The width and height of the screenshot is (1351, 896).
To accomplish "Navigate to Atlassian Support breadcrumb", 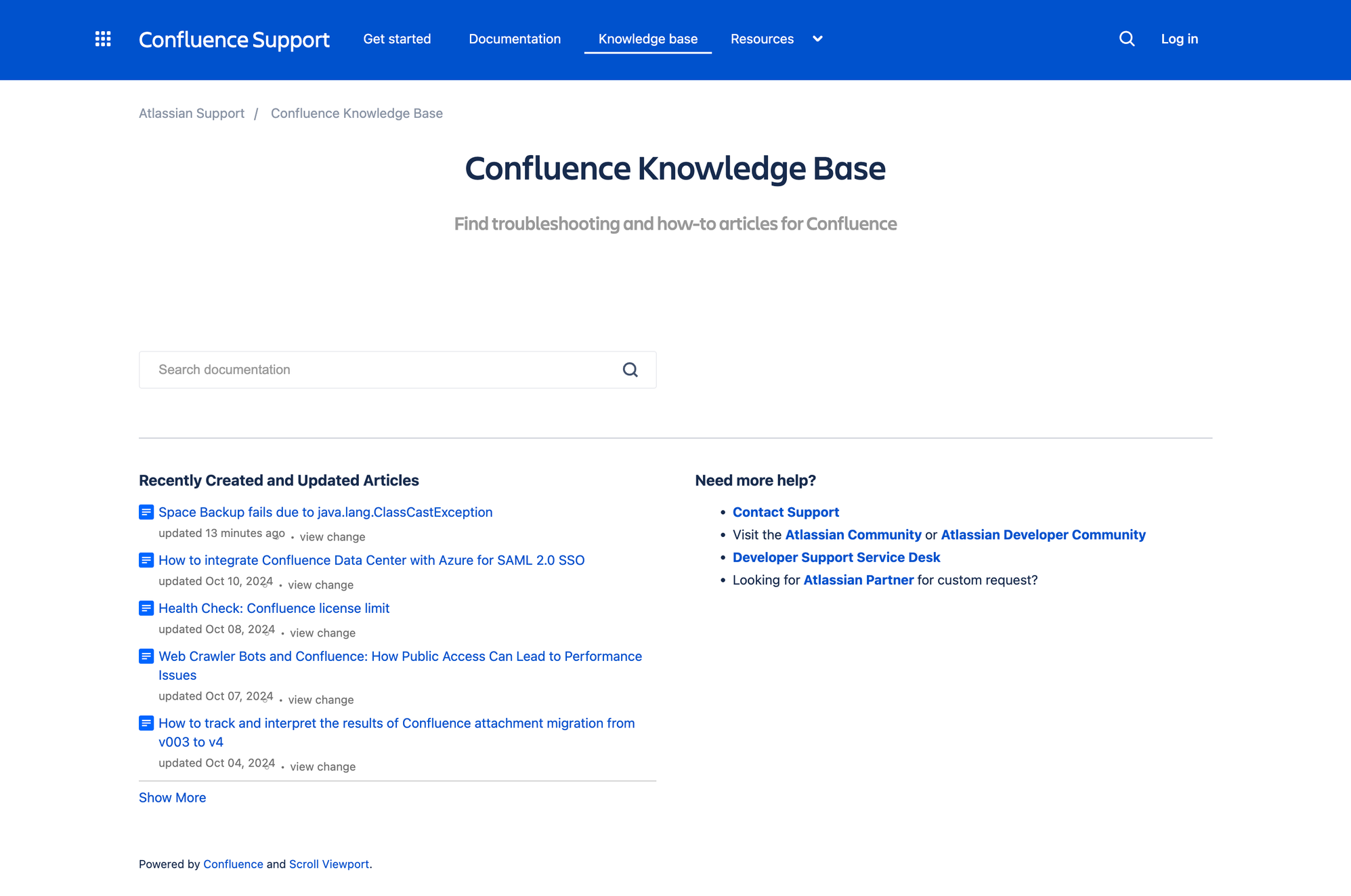I will (x=192, y=112).
